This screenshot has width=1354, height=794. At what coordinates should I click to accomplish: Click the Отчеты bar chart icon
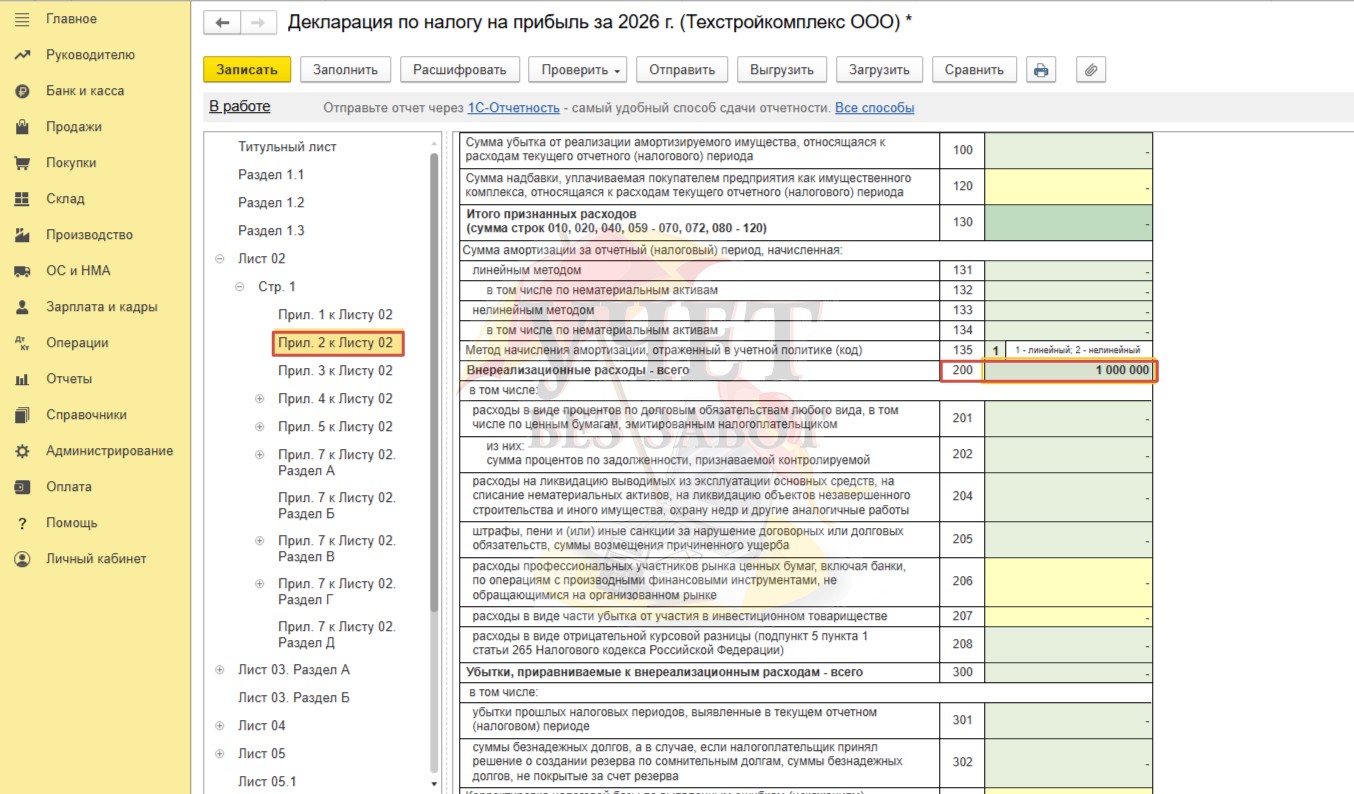click(x=22, y=379)
